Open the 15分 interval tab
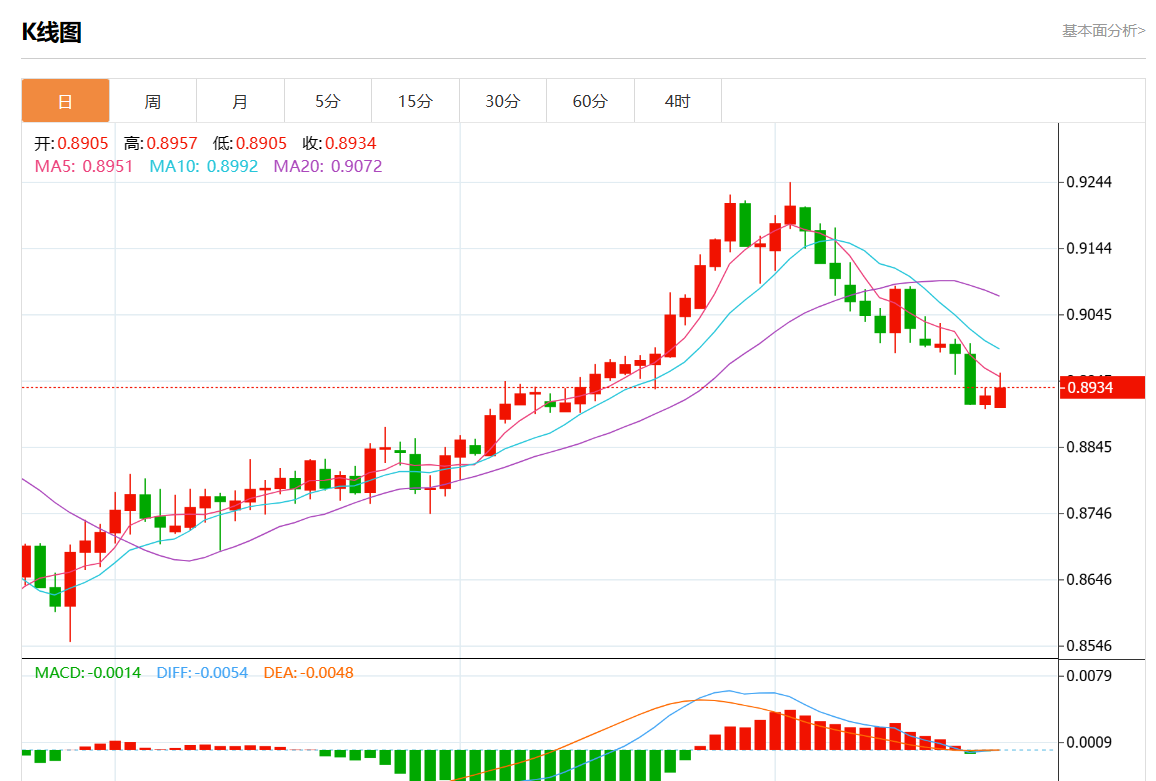Viewport: 1156px width, 781px height. (416, 101)
